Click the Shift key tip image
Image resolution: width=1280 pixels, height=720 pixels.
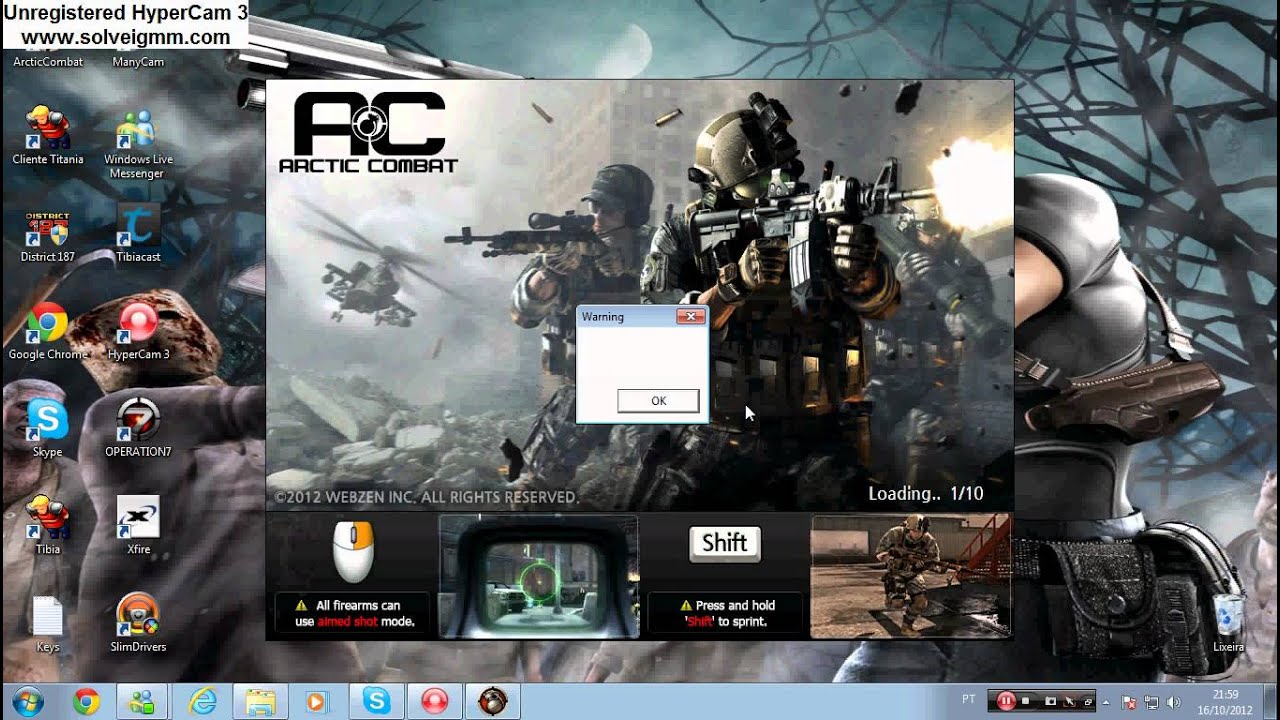(725, 543)
